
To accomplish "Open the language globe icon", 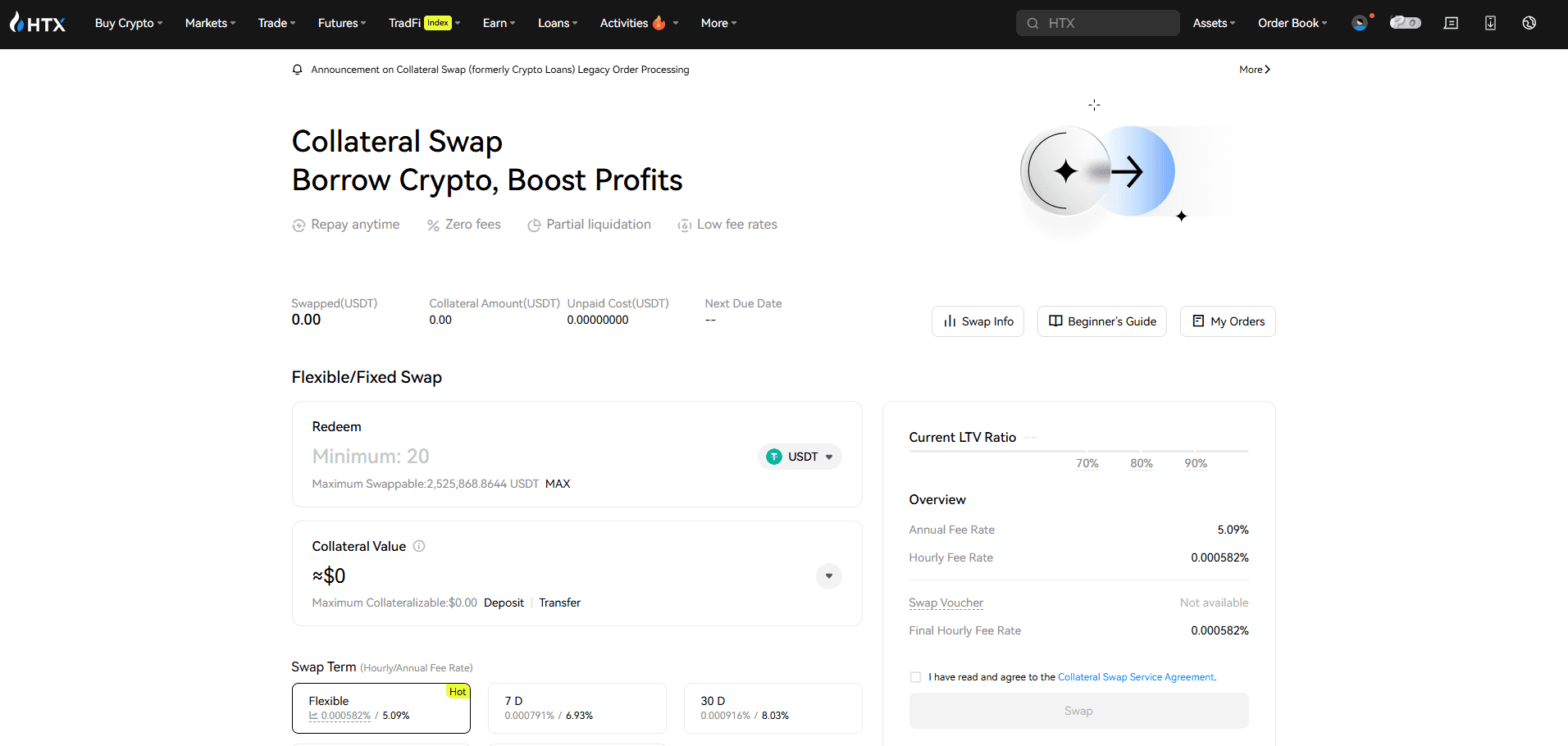I will click(1529, 23).
